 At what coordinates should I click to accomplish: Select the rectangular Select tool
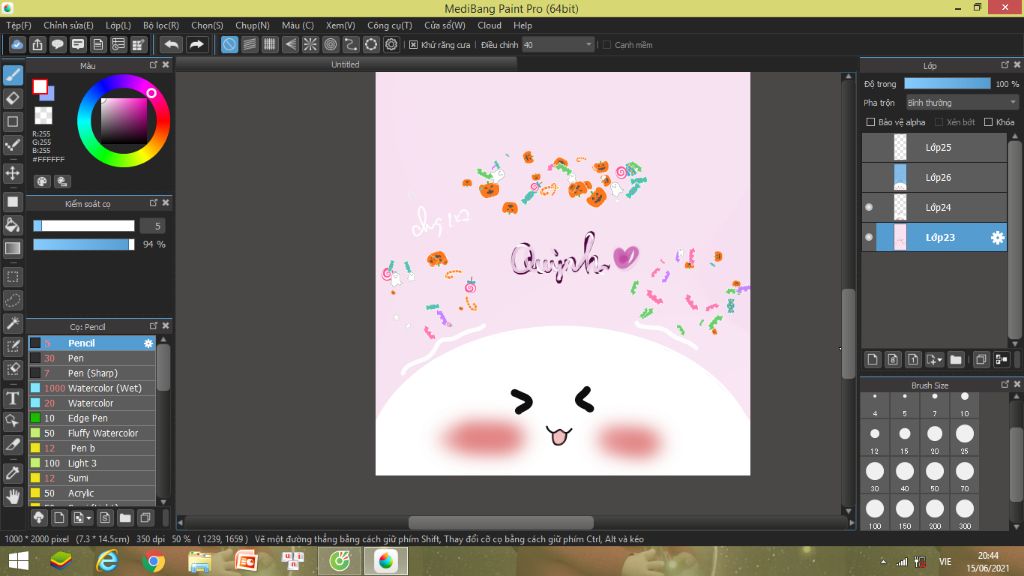tap(12, 277)
